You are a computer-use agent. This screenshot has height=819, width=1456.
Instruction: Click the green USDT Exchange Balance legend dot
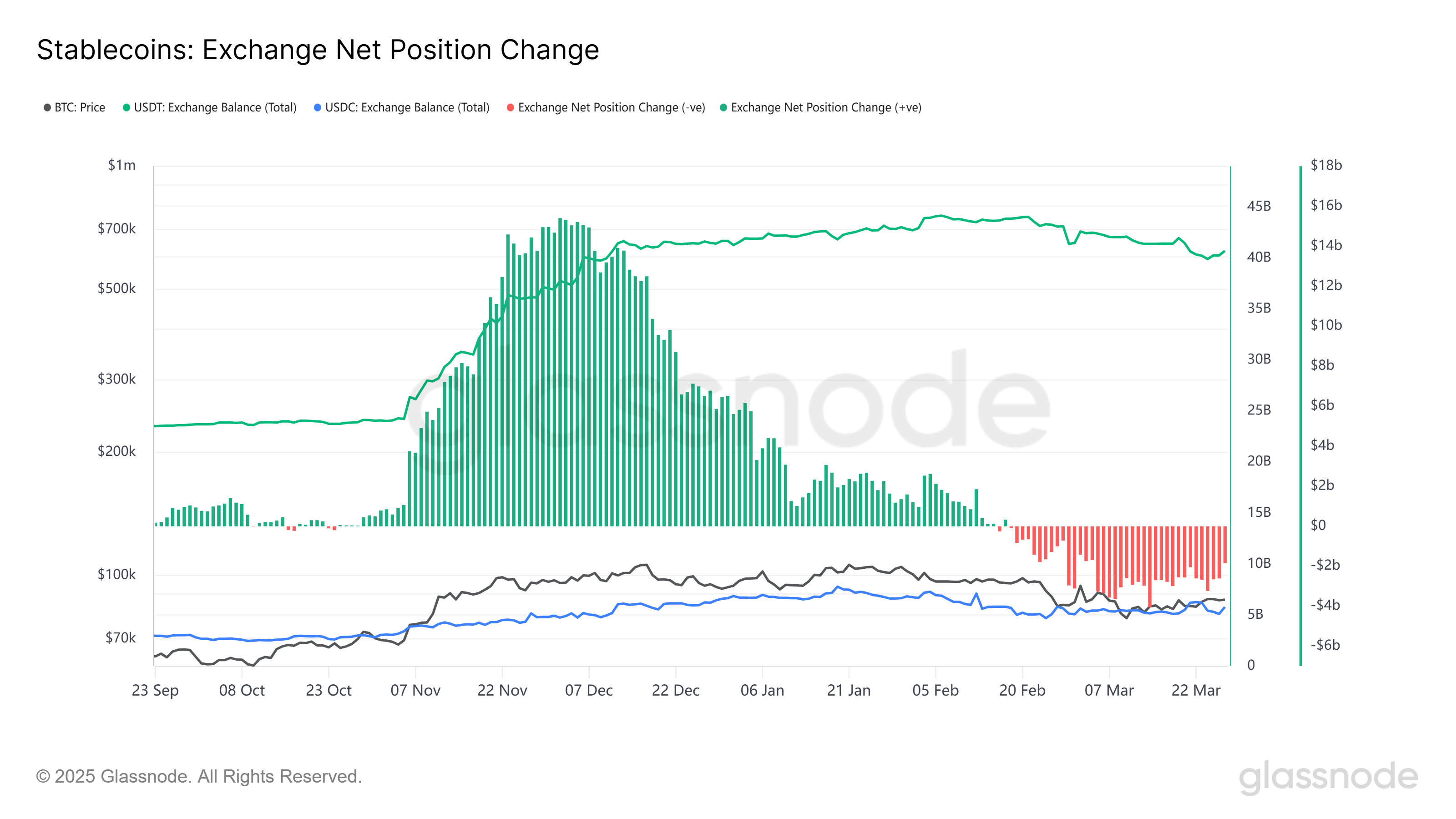[126, 107]
